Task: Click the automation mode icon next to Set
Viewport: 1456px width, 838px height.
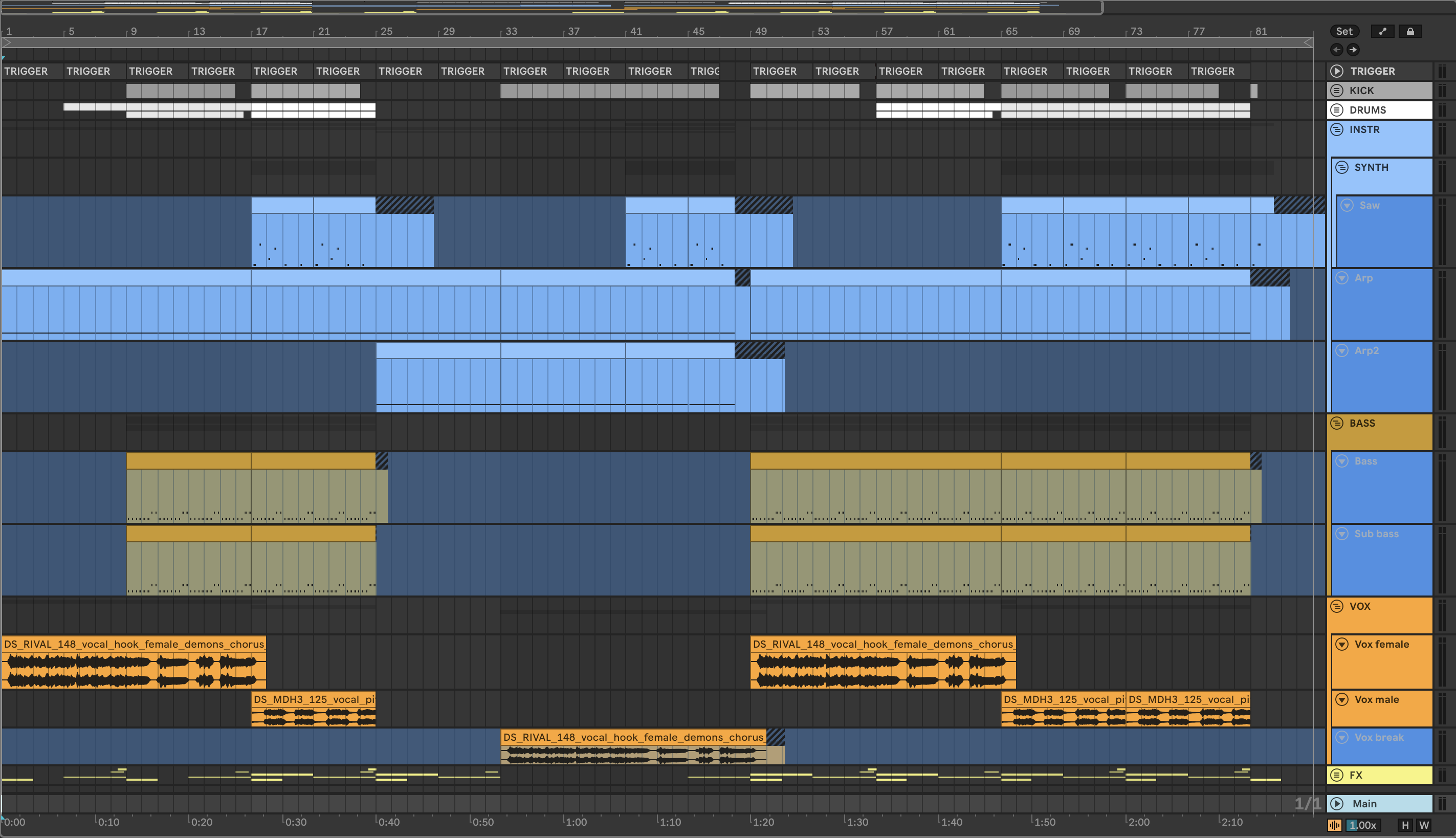Action: pos(1382,31)
